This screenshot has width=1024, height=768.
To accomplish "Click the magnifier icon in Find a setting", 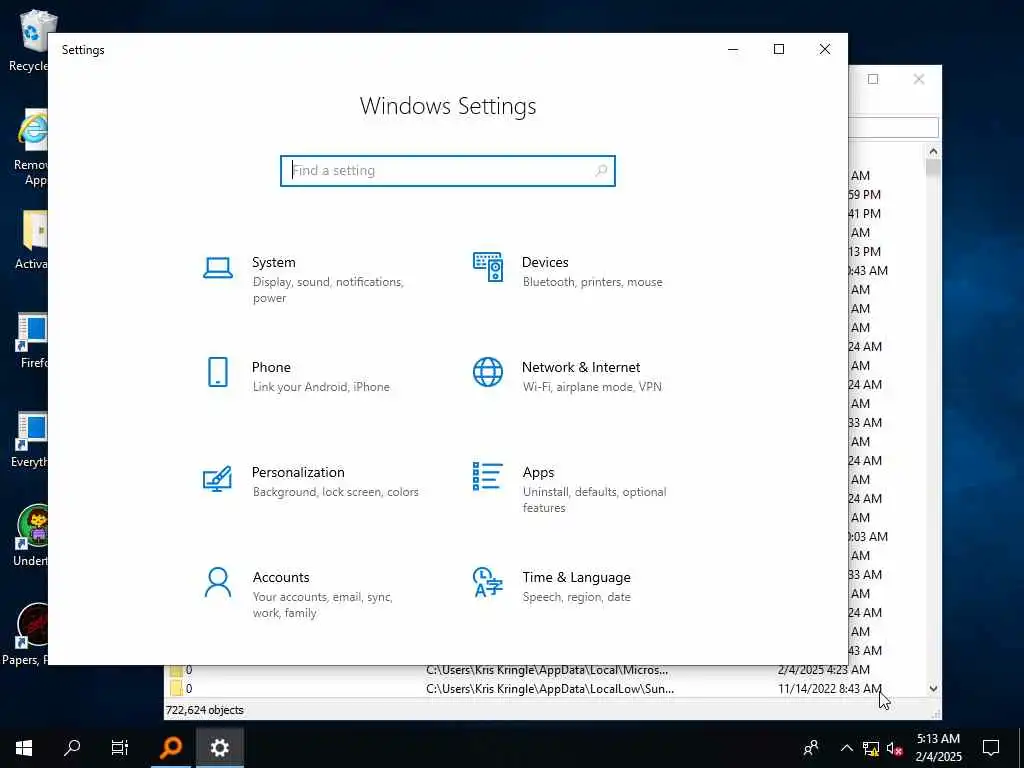I will point(601,170).
